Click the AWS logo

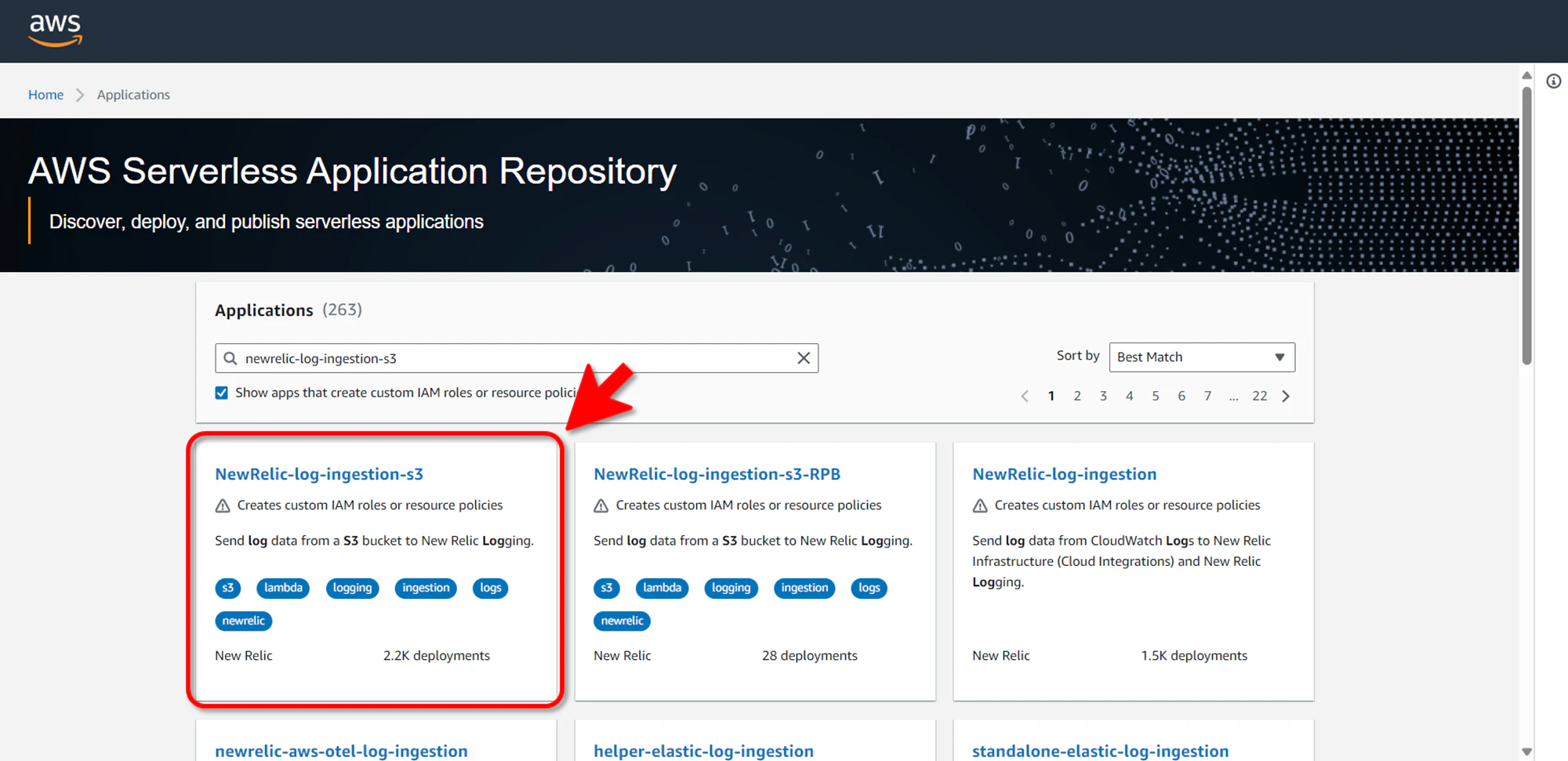55,30
